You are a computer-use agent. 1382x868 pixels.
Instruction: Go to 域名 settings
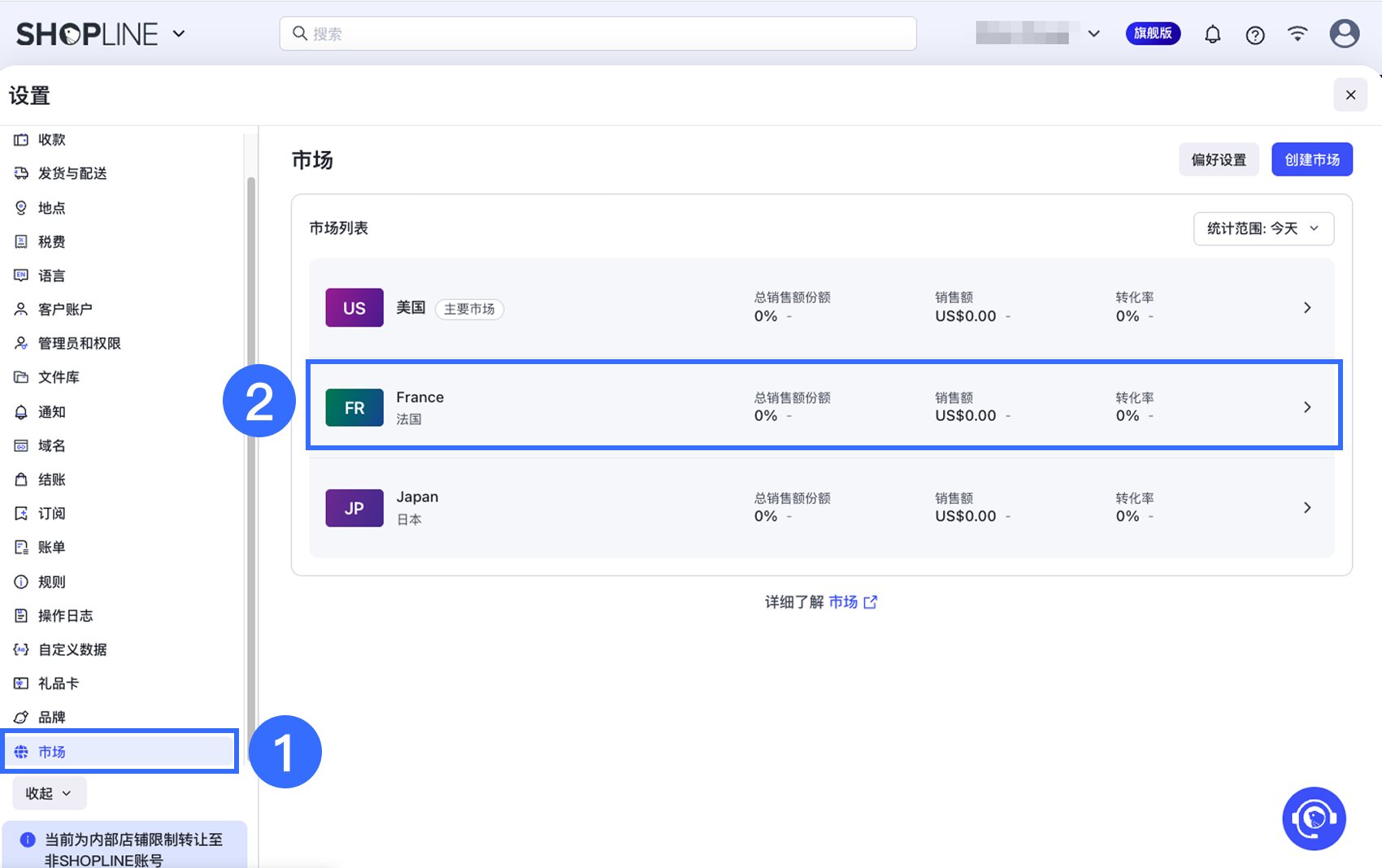(x=52, y=445)
